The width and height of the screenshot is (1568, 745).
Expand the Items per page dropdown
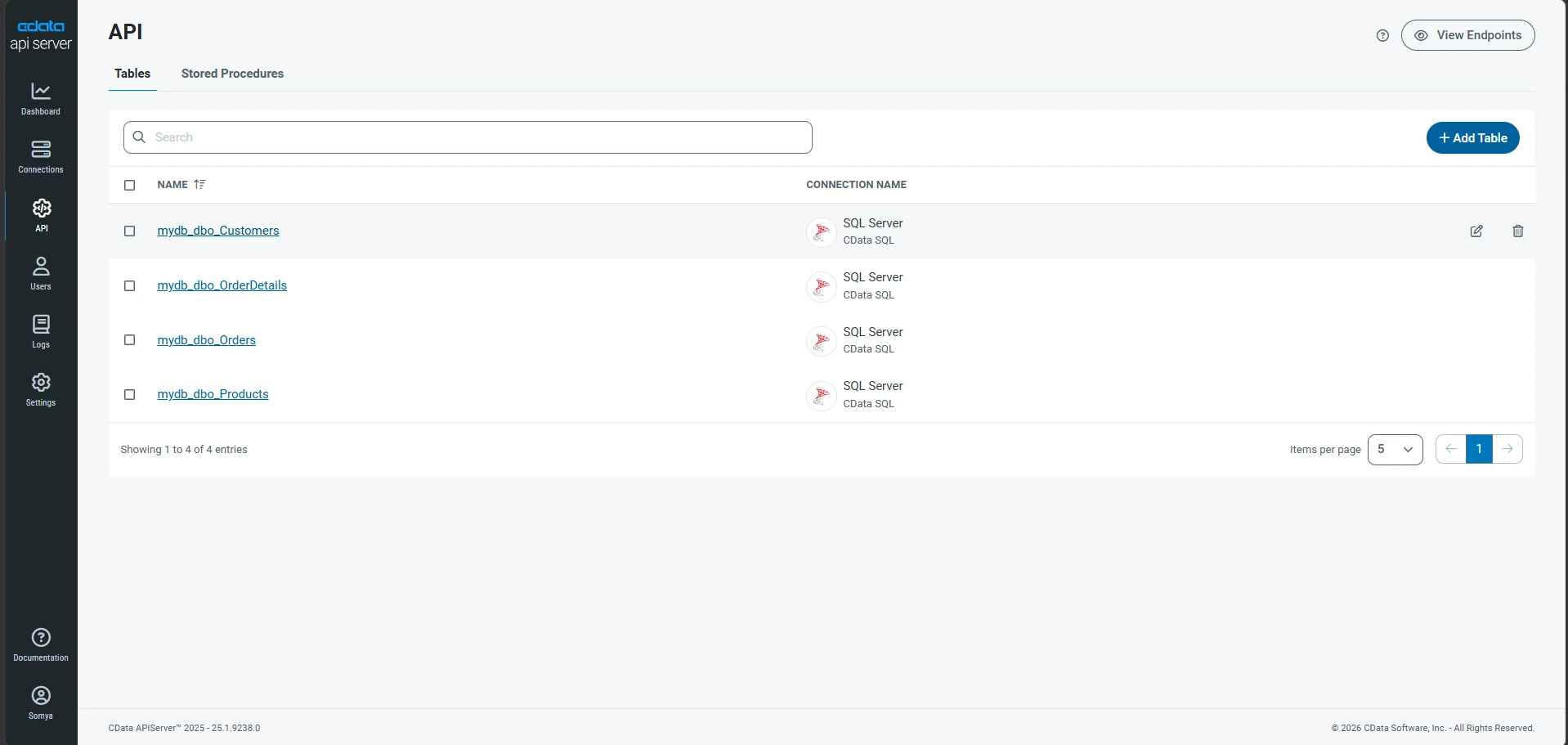[1396, 449]
